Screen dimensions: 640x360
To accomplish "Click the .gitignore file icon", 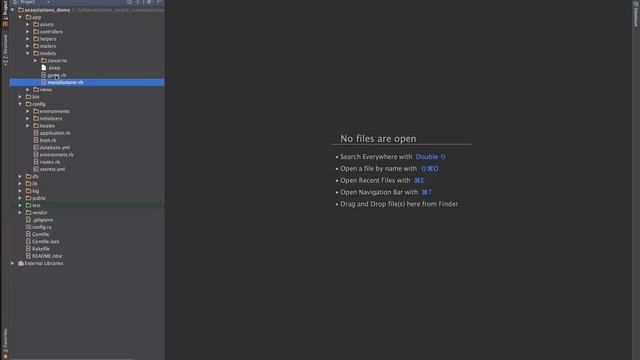I will [x=28, y=220].
